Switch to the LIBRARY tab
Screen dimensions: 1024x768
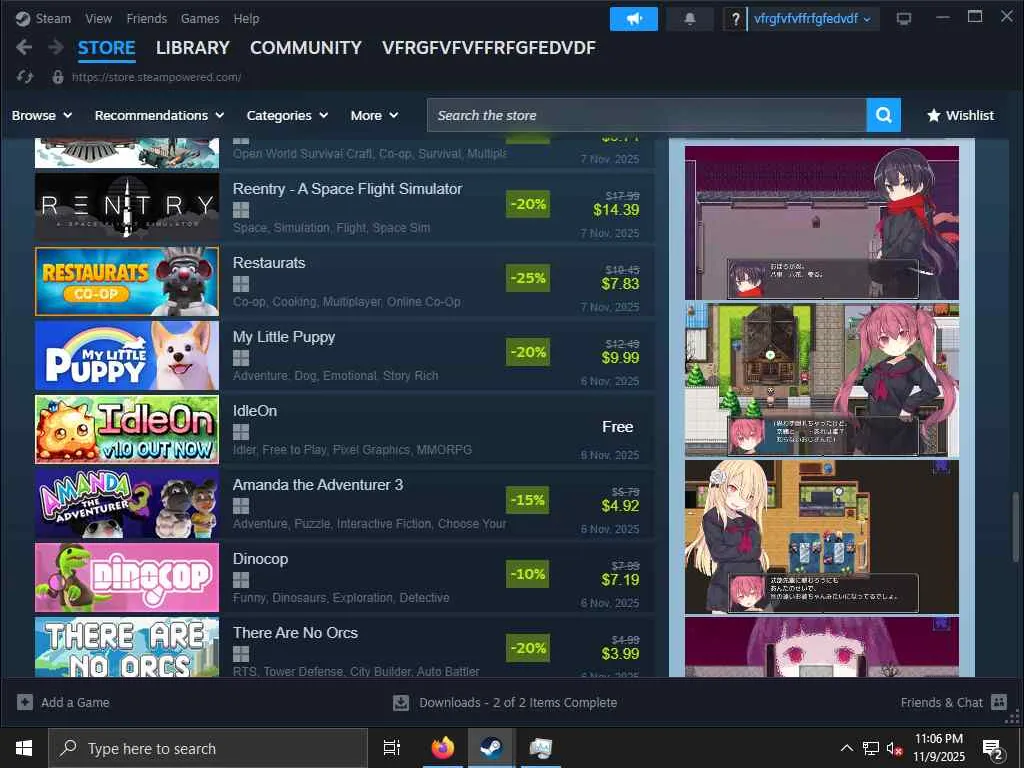[193, 48]
